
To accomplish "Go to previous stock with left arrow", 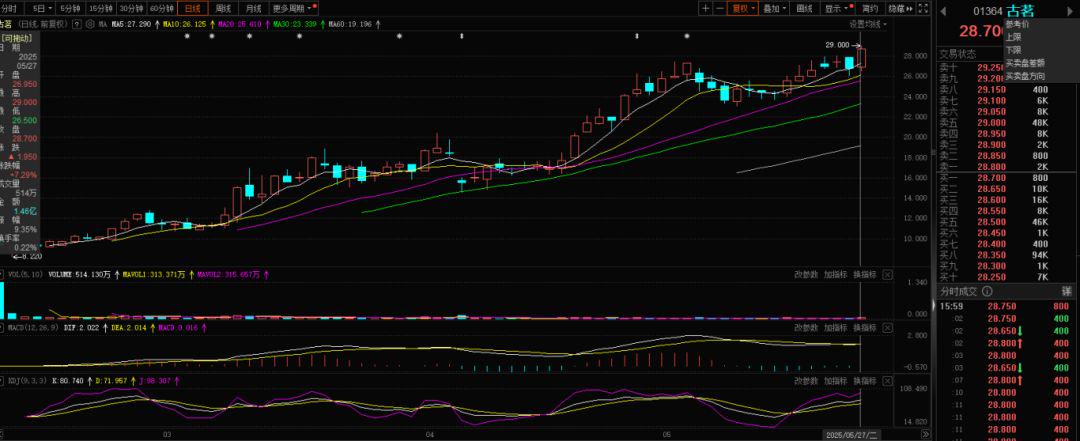I will [943, 10].
